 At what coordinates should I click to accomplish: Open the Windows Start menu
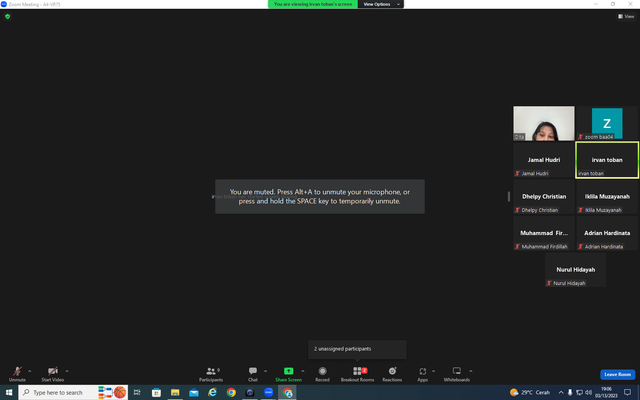[x=9, y=392]
